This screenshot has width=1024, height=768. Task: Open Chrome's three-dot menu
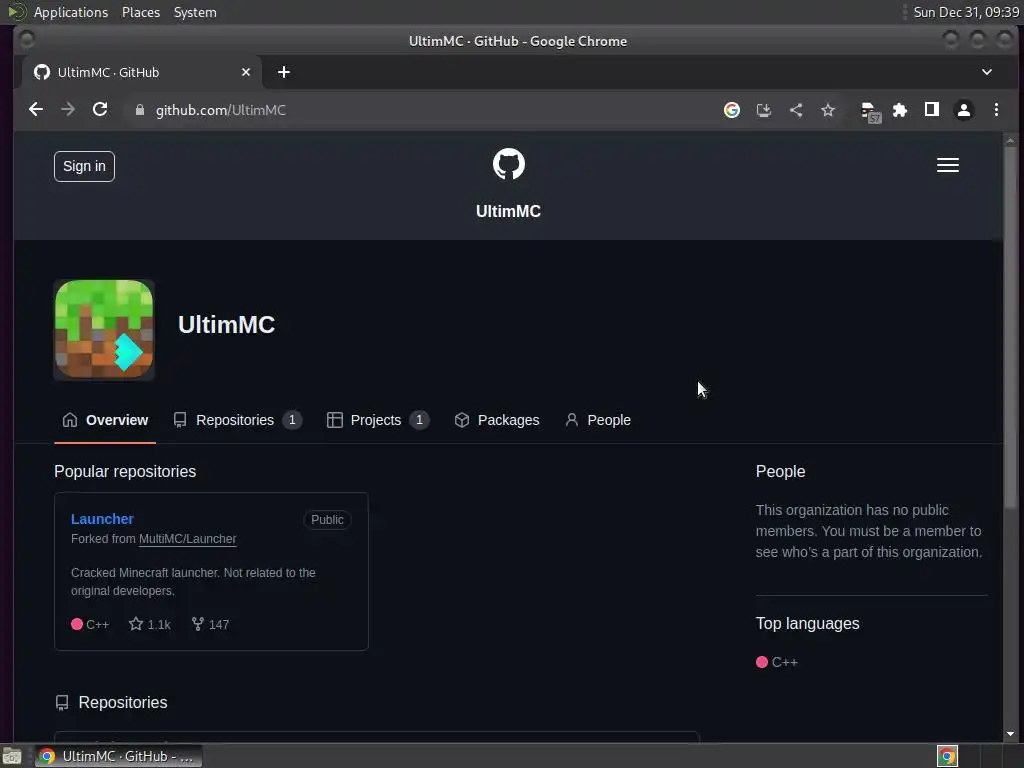(x=996, y=110)
